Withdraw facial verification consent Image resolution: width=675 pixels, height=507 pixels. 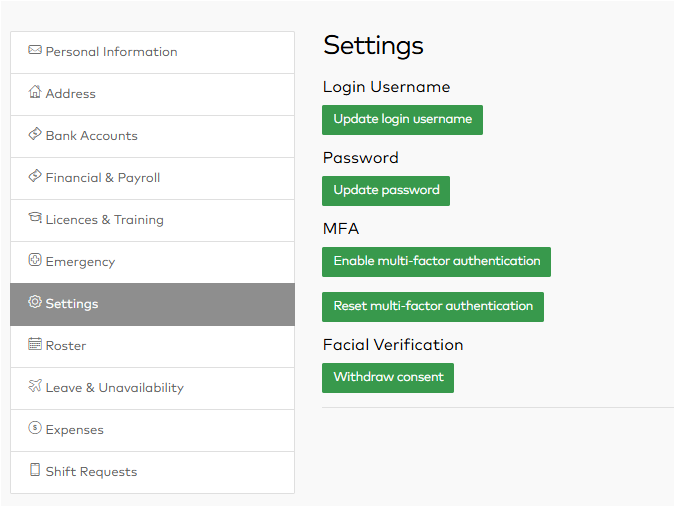[388, 378]
